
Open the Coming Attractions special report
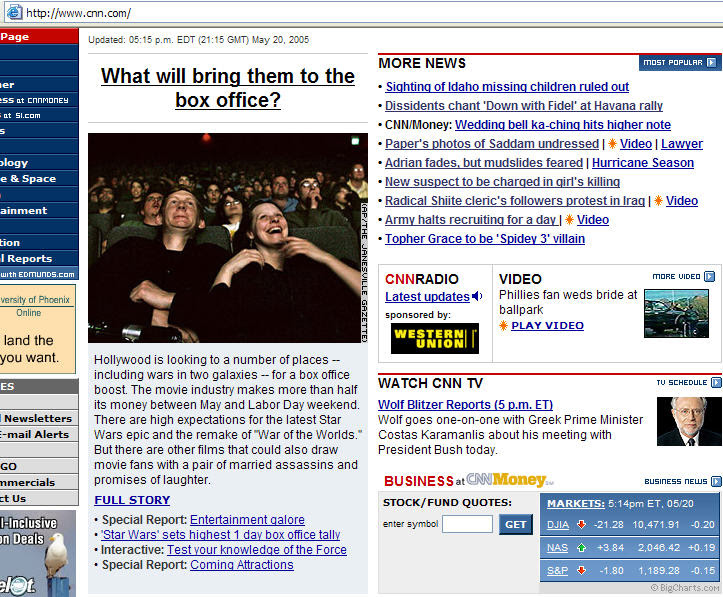[x=242, y=565]
